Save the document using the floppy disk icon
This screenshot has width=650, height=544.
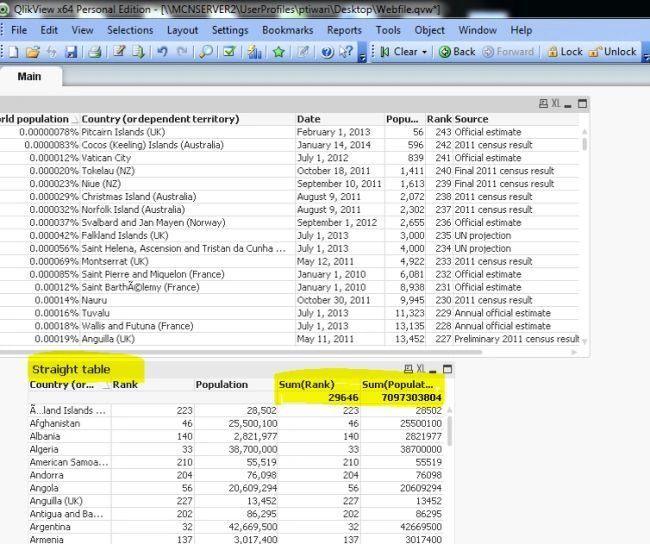click(71, 52)
